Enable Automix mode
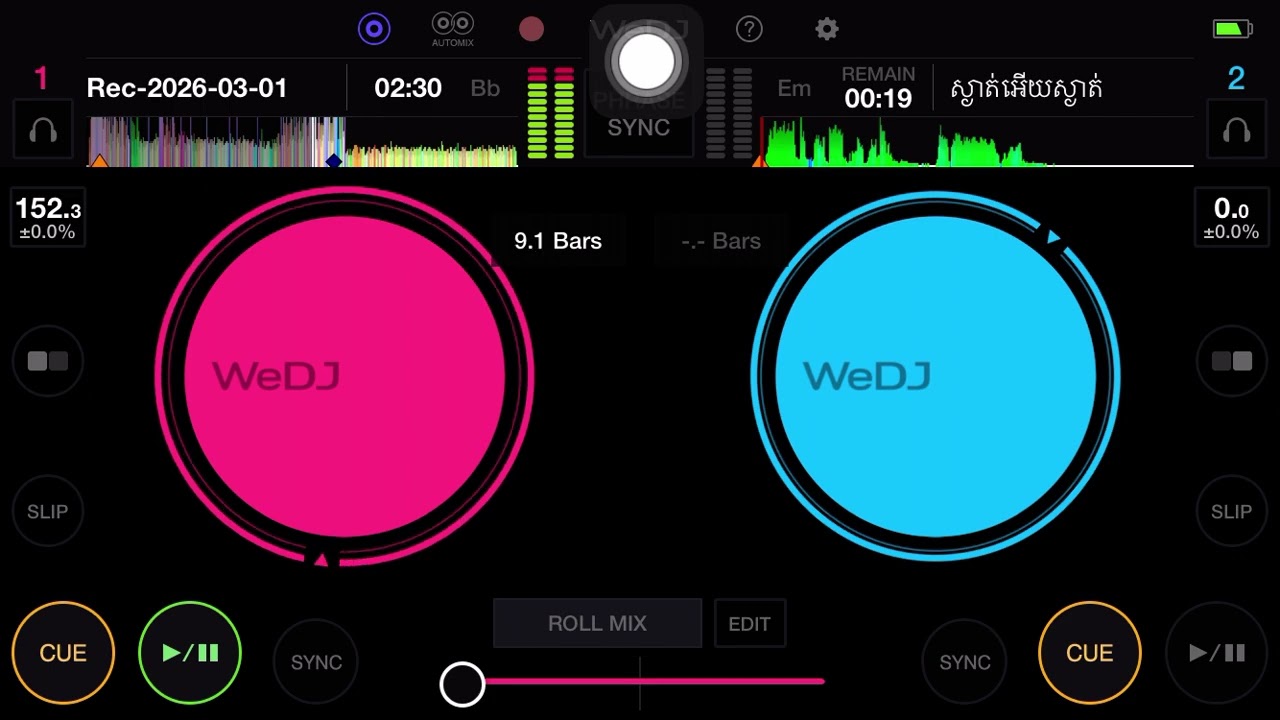Image resolution: width=1280 pixels, height=720 pixels. (x=453, y=29)
